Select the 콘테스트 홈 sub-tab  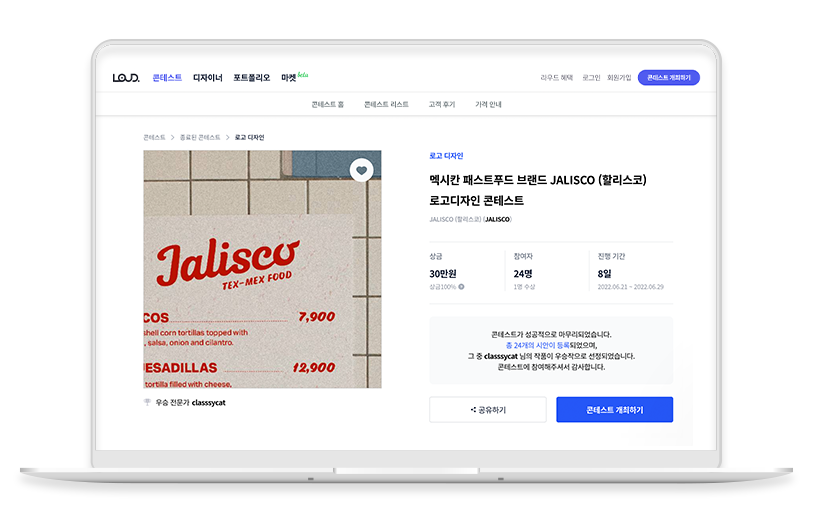328,104
